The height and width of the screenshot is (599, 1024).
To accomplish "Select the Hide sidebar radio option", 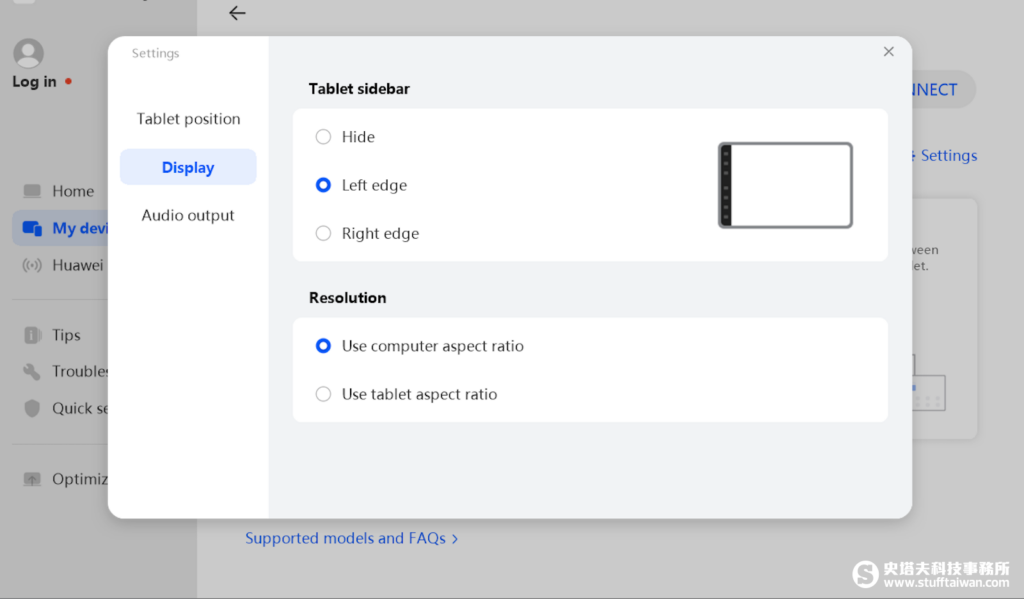I will pyautogui.click(x=323, y=137).
